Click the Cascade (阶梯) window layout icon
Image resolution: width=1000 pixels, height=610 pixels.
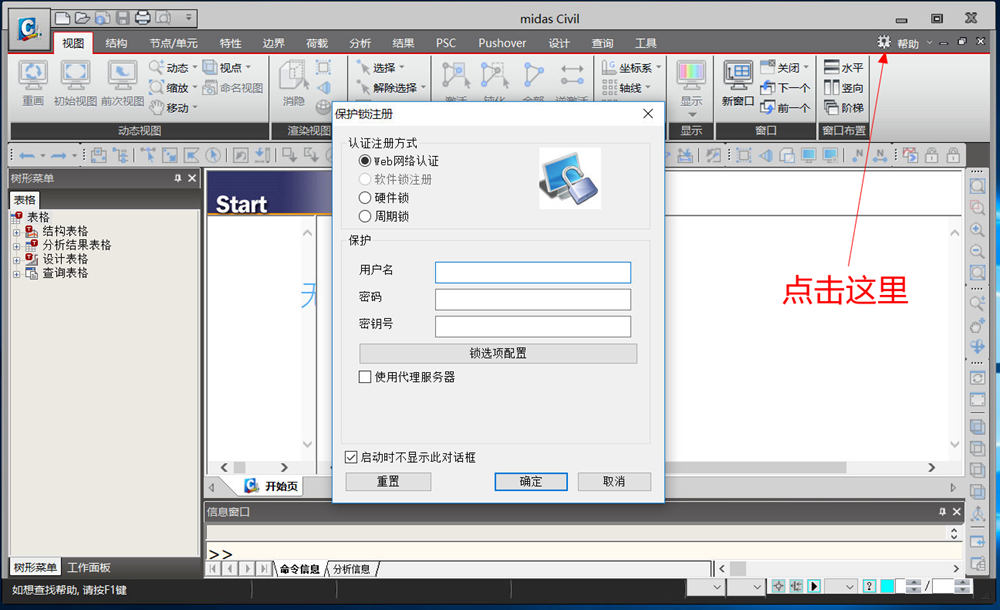831,107
